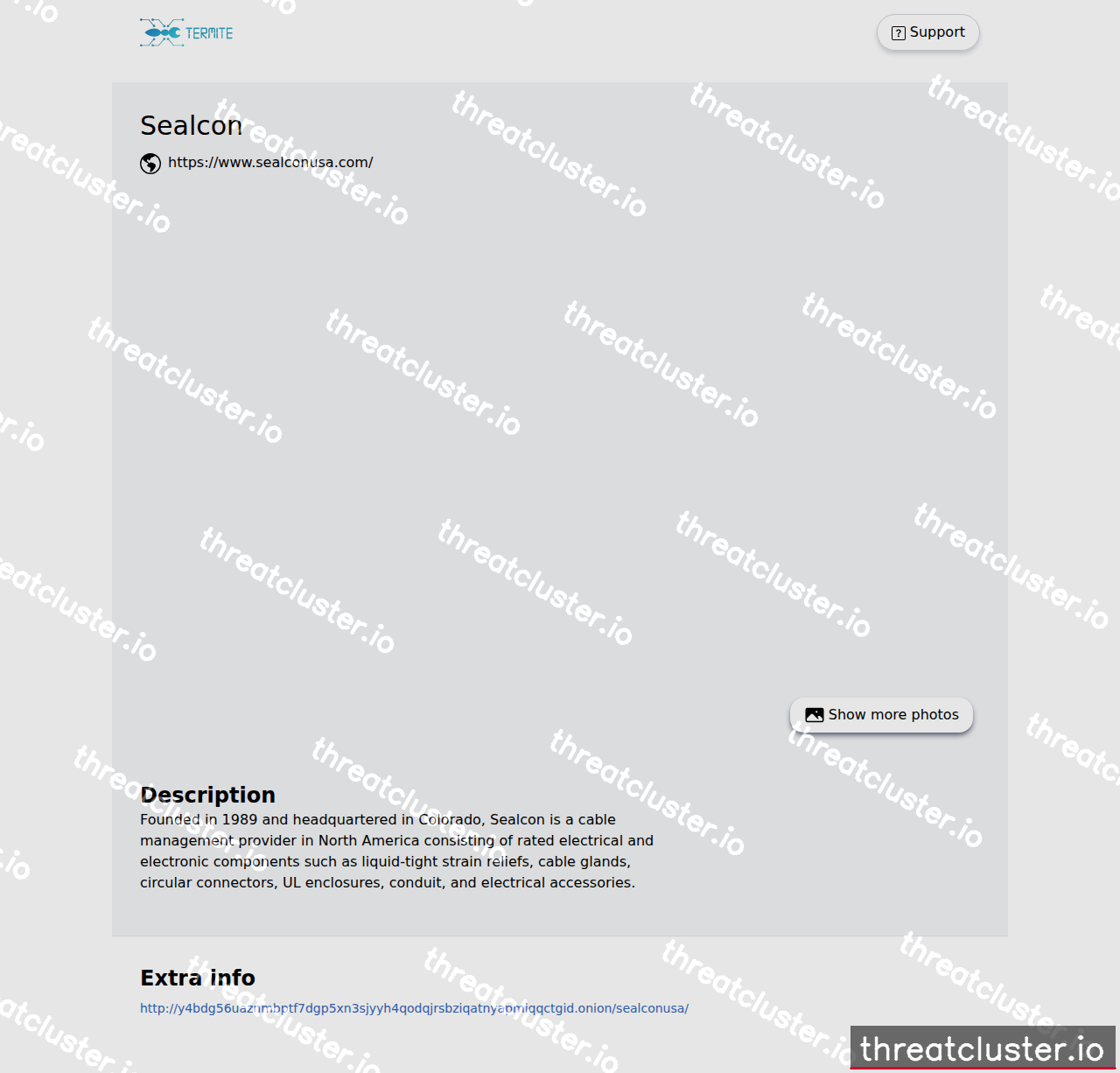Click the globe icon beside the website URL
The image size is (1120, 1073).
click(x=150, y=164)
